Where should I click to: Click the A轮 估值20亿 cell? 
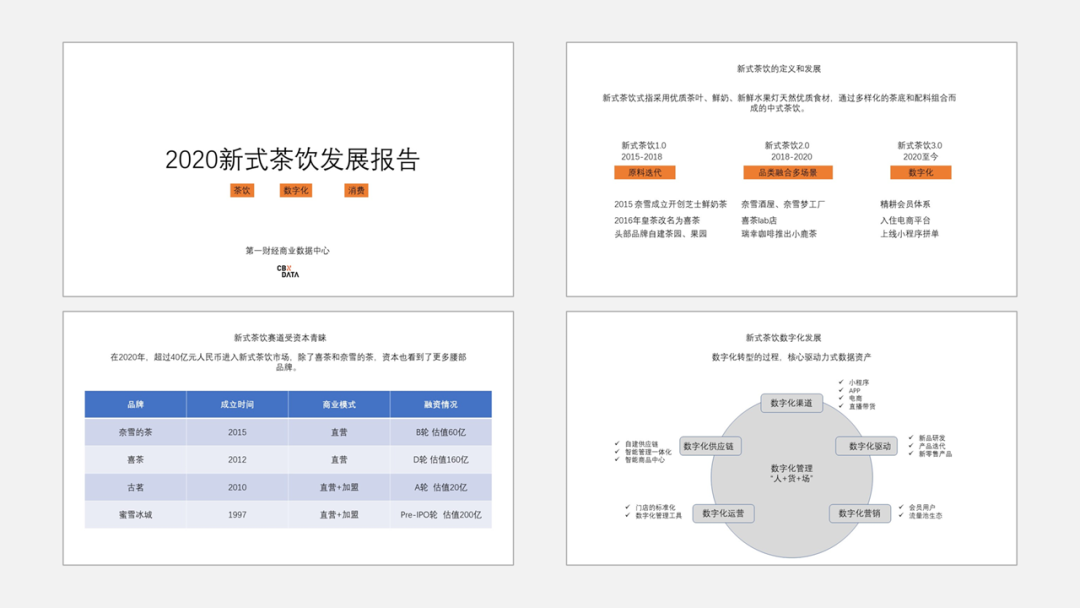click(441, 487)
